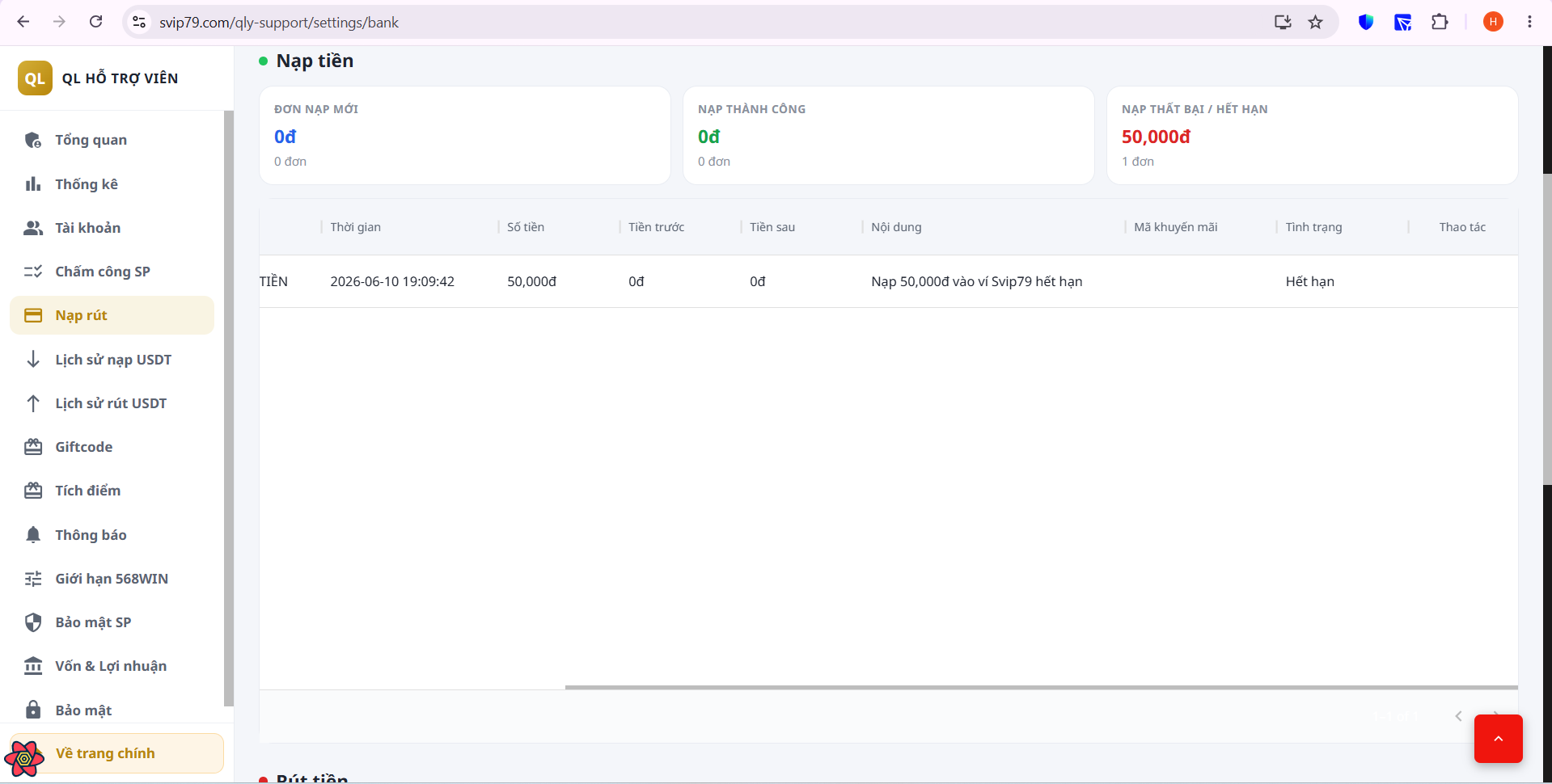Viewport: 1552px width, 784px height.
Task: Click the Thống kê bar chart icon
Action: point(33,184)
